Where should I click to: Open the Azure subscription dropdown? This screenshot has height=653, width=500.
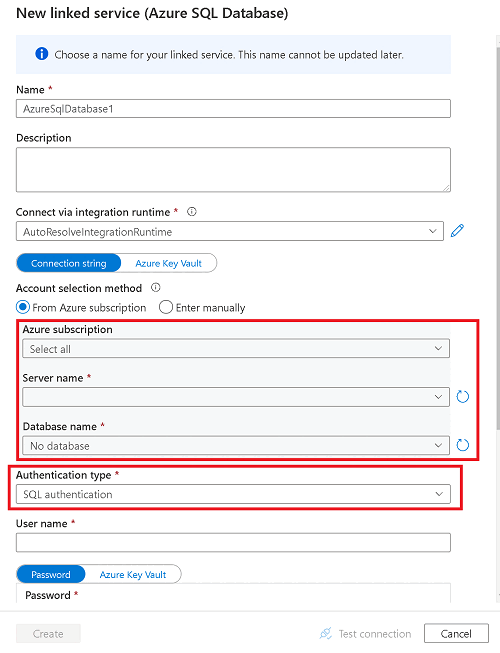point(236,348)
